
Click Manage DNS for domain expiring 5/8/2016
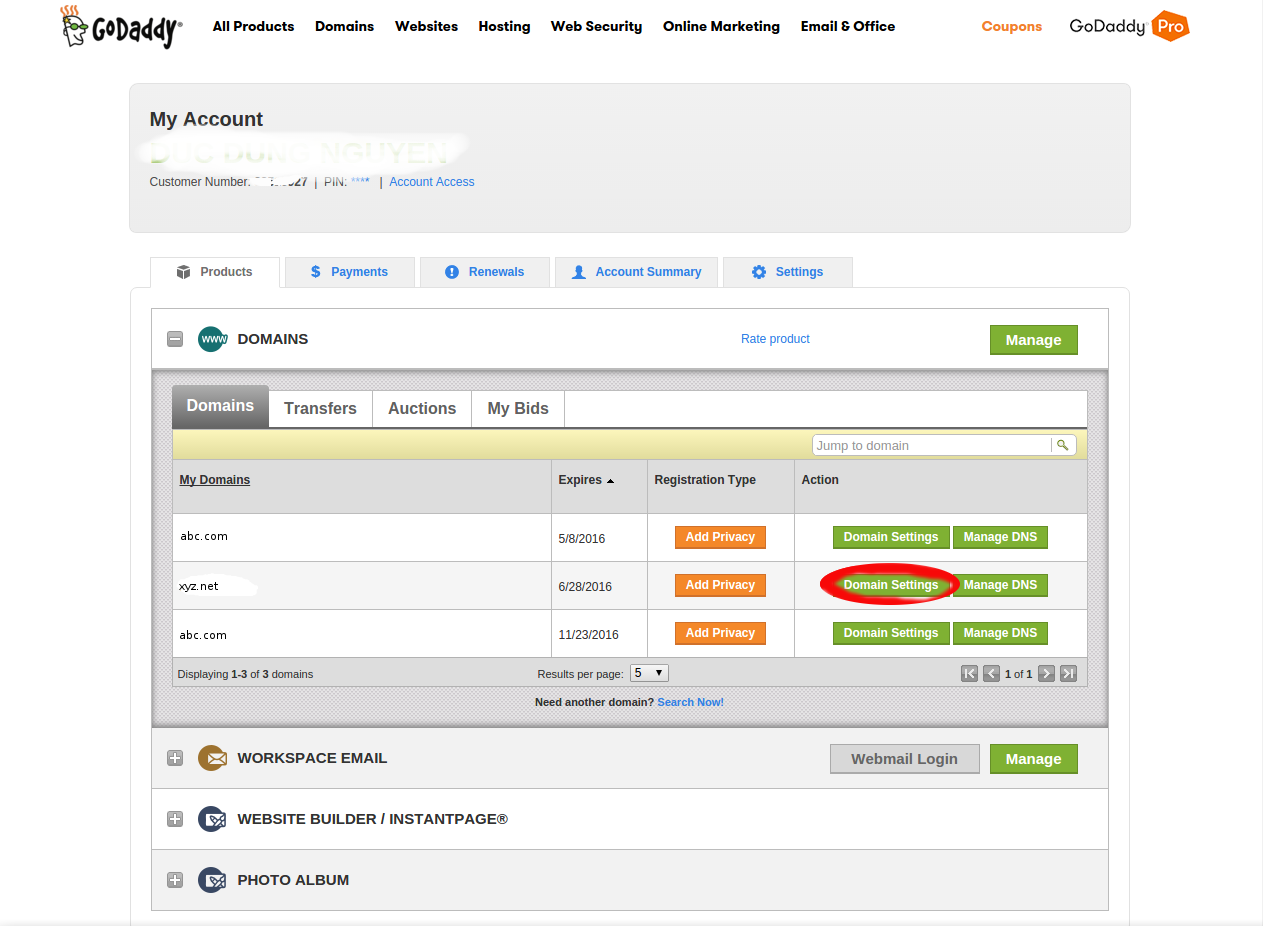pyautogui.click(x=1000, y=537)
